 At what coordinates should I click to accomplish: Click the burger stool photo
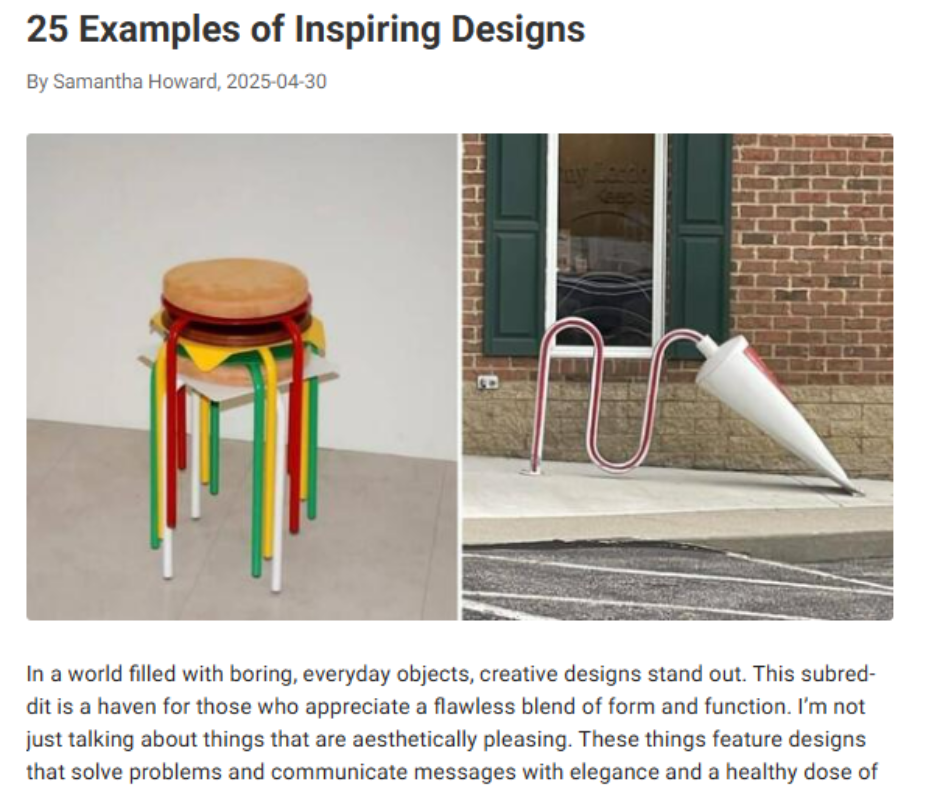242,376
